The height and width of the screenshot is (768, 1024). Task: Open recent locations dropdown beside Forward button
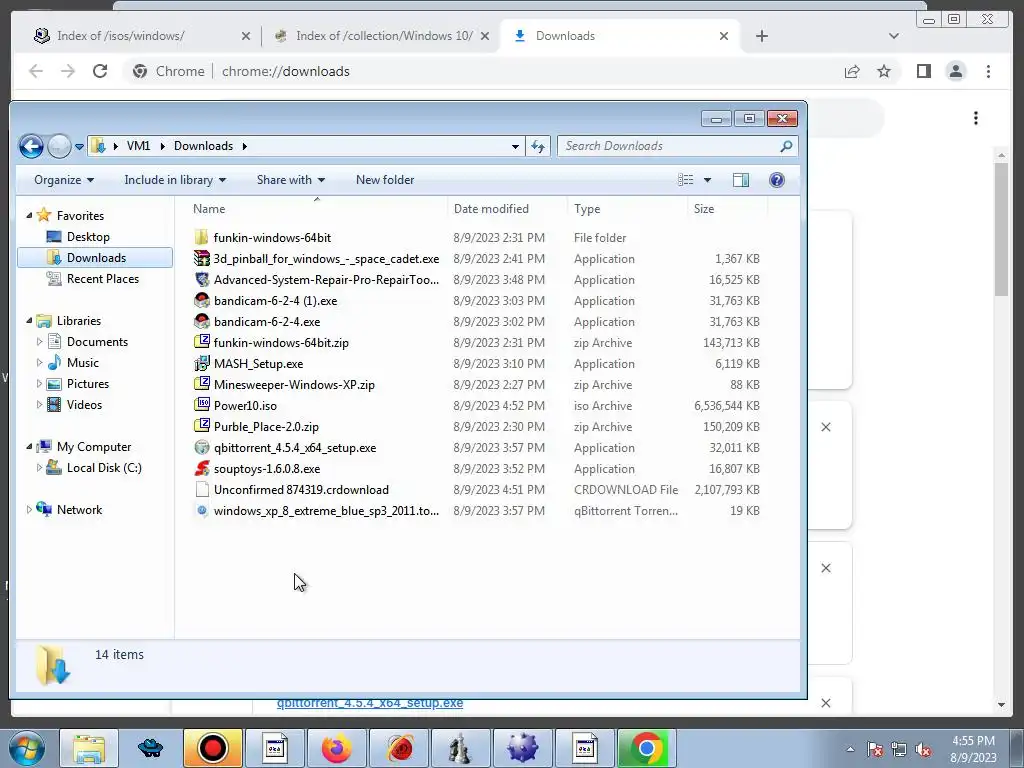pos(79,146)
